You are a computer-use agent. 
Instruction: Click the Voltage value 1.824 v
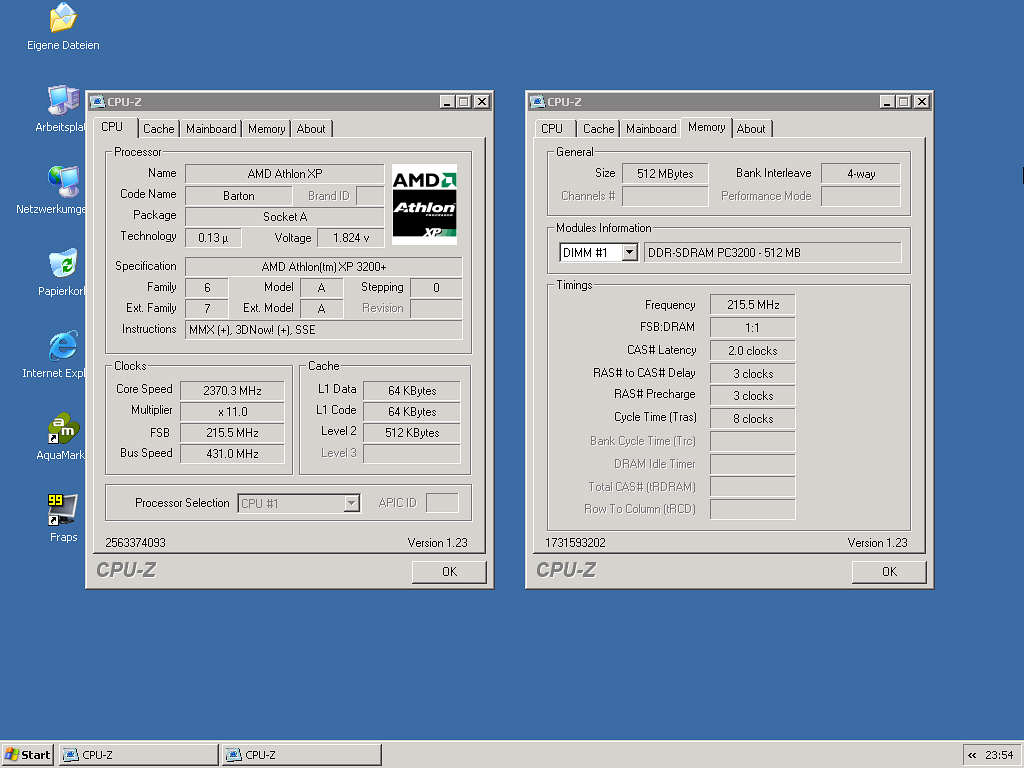coord(351,238)
